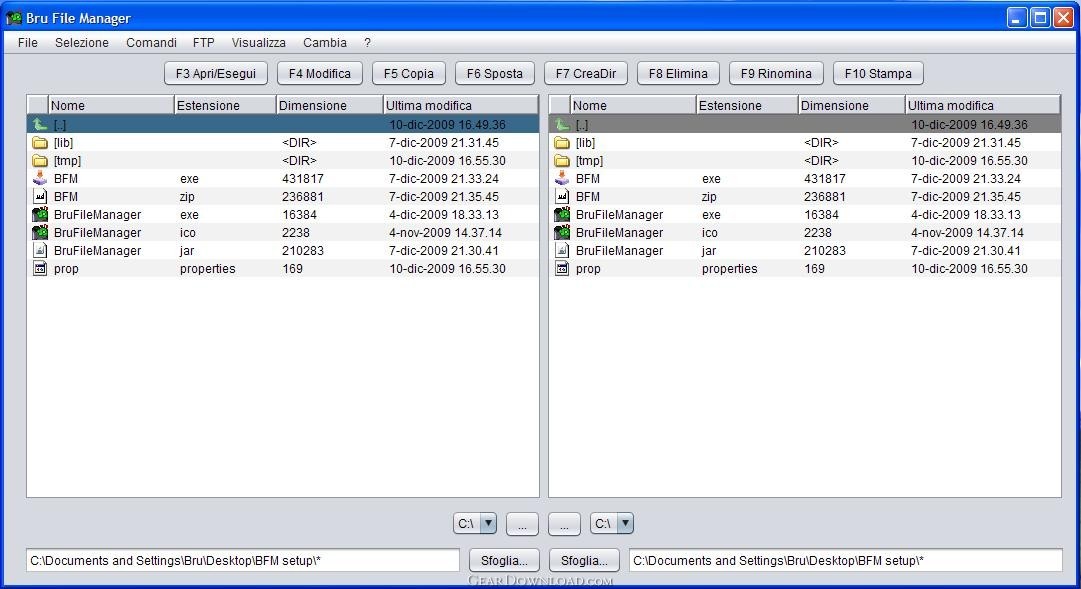Click the BFM exe installer icon in left pane
Screen dimensions: 1081x589
pyautogui.click(x=40, y=179)
